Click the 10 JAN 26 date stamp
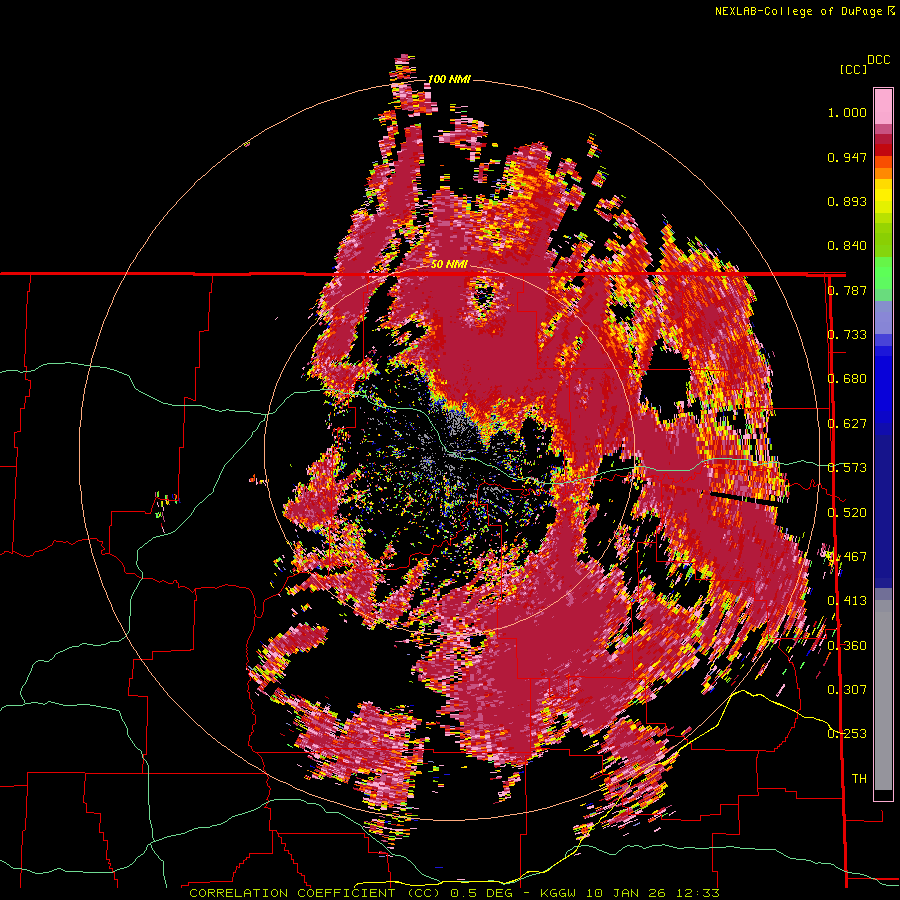The image size is (900, 900). (x=626, y=893)
